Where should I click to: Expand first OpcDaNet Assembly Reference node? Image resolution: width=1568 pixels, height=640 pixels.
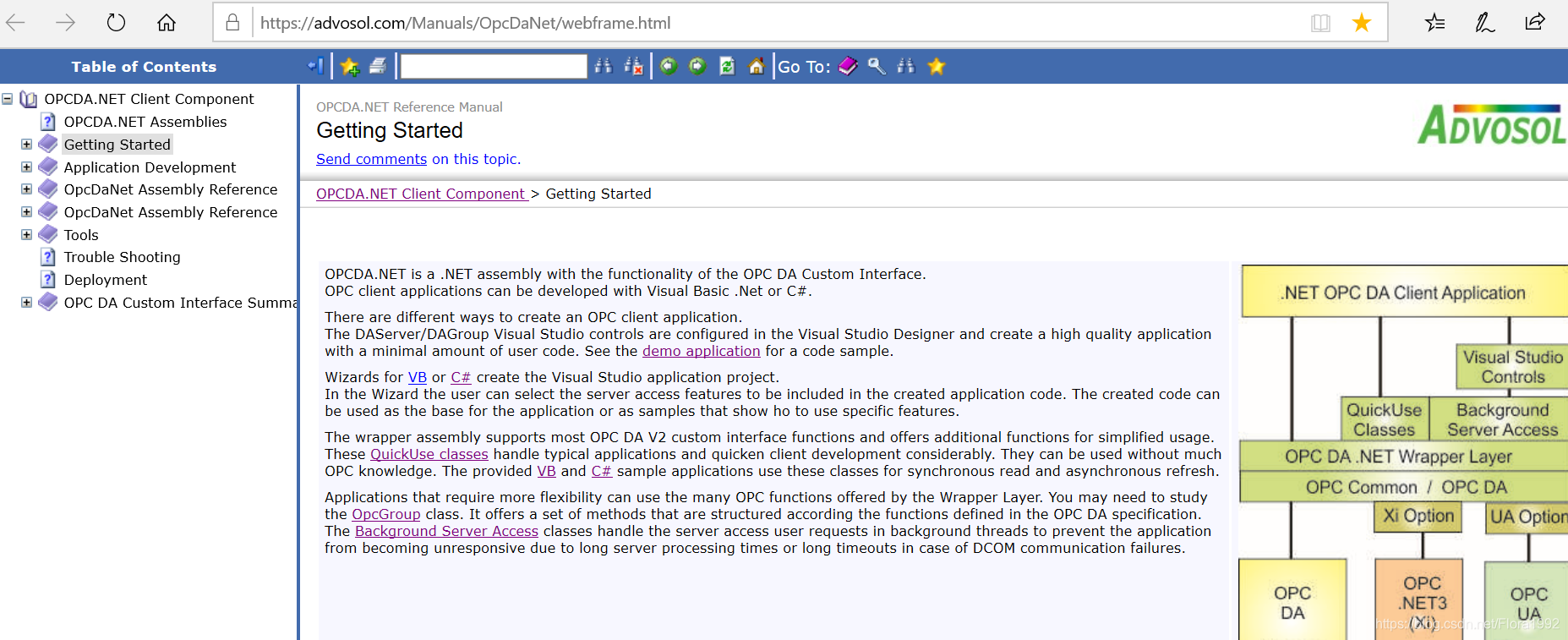(x=26, y=189)
